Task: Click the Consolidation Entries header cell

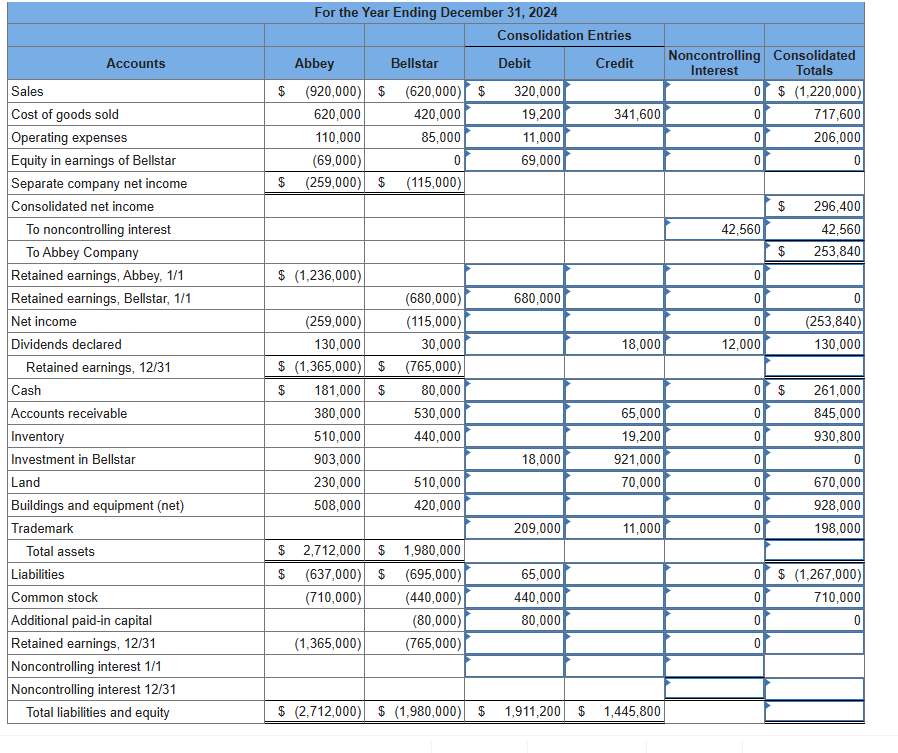Action: (563, 36)
